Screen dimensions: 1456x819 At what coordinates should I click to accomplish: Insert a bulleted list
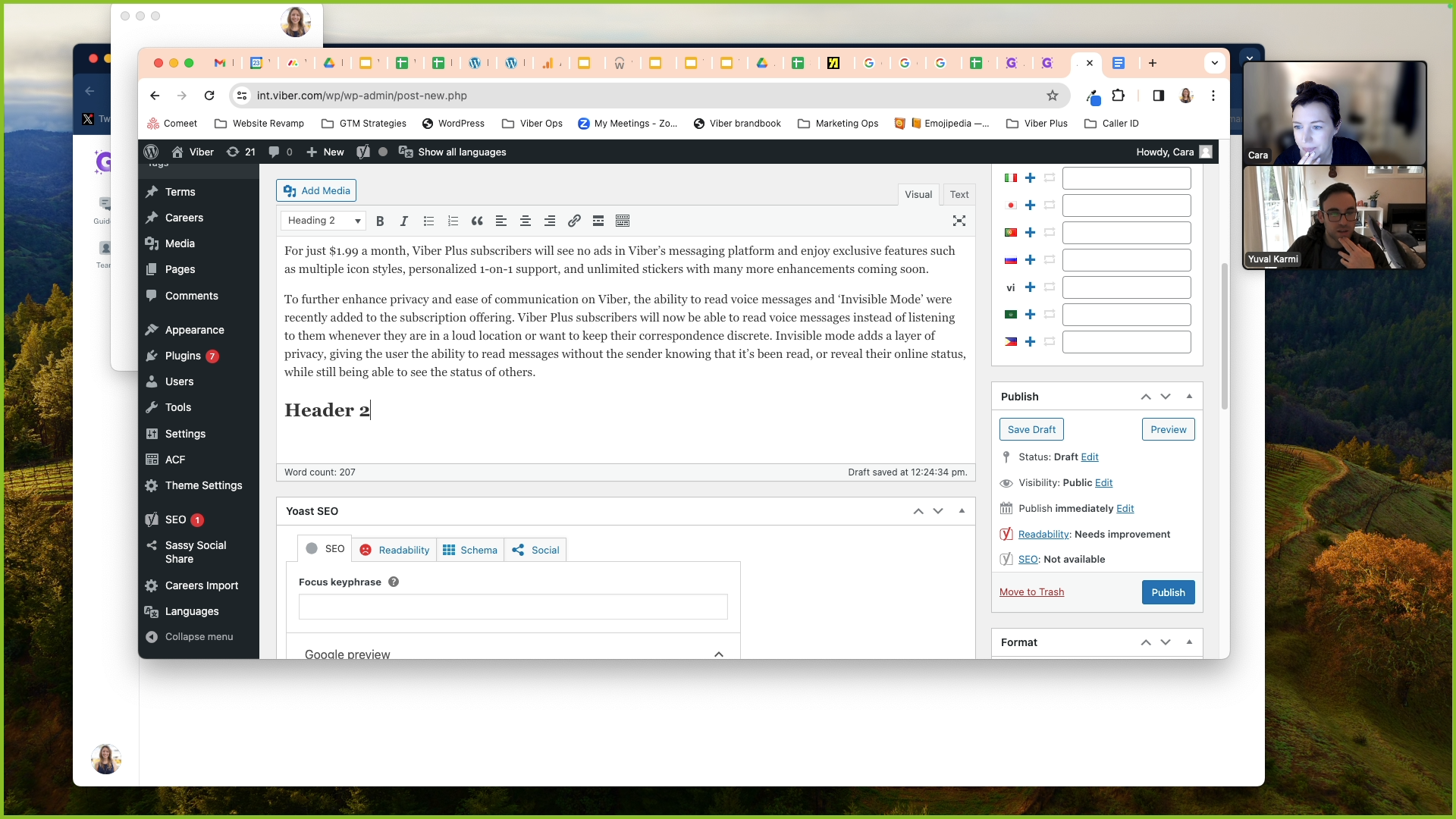pos(428,221)
